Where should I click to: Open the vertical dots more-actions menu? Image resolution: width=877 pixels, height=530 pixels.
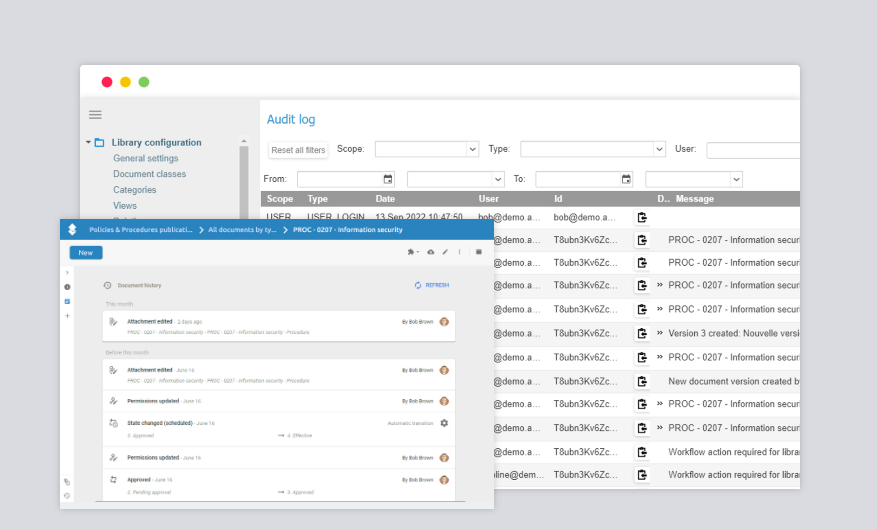[460, 252]
